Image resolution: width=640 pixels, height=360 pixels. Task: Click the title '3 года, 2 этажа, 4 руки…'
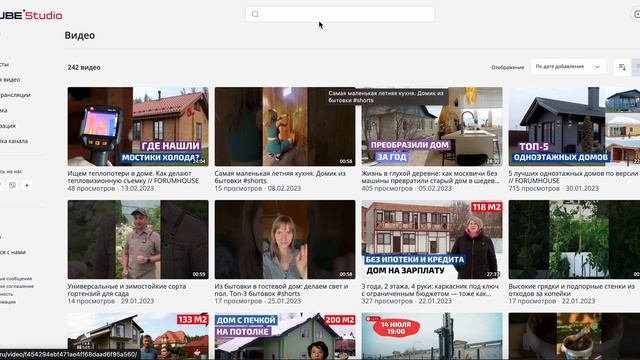430,290
